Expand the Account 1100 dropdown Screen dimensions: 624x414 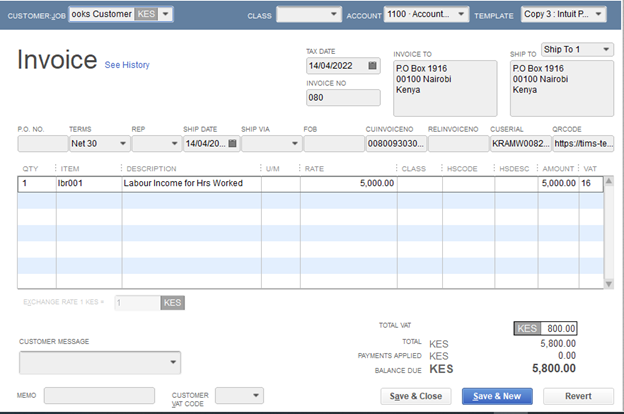pos(461,15)
